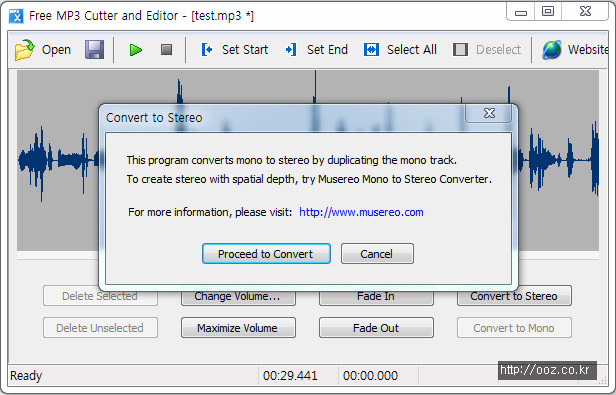This screenshot has width=616, height=395.
Task: Click the Set End marker icon
Action: coord(291,50)
